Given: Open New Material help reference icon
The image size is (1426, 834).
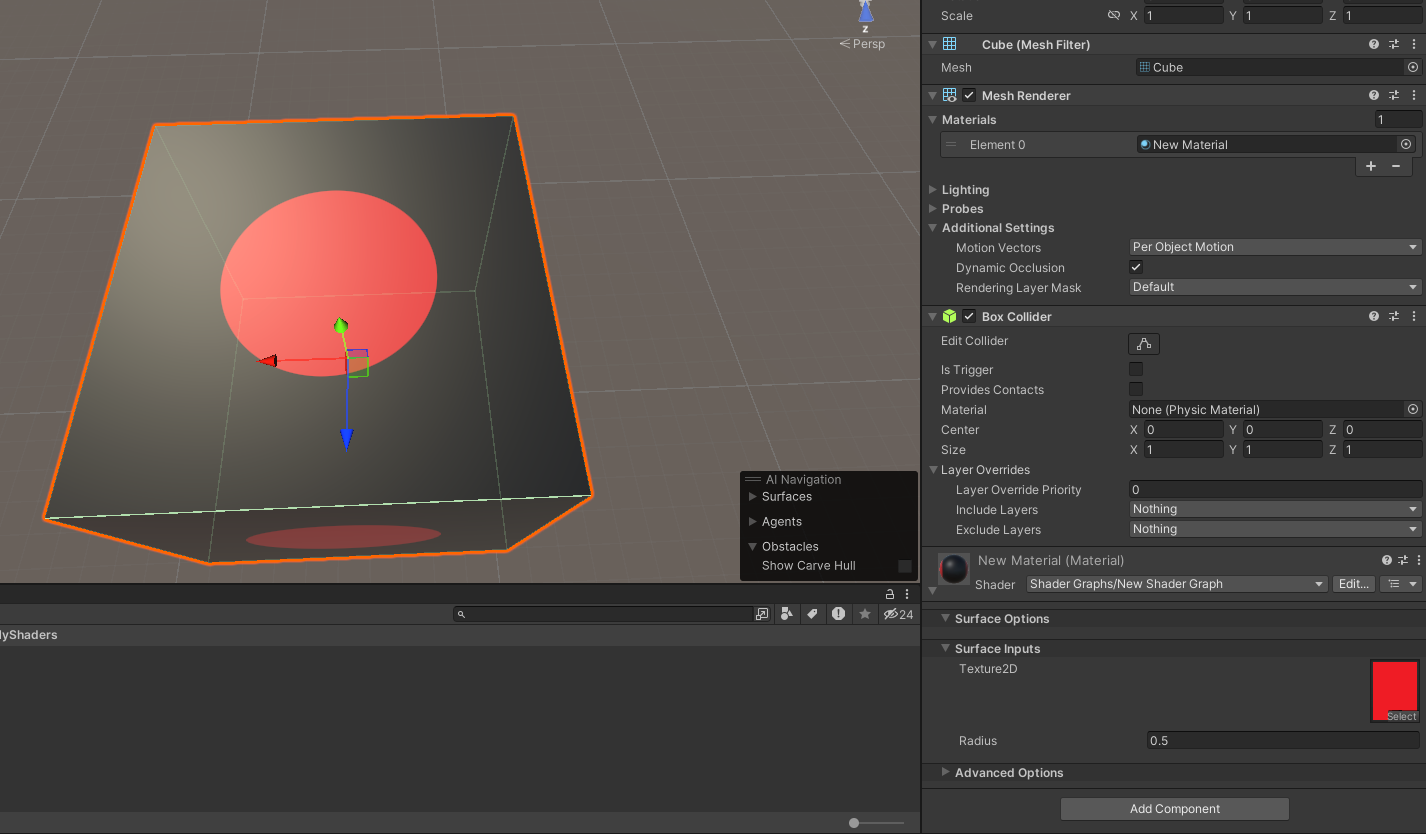Looking at the screenshot, I should coord(1387,561).
